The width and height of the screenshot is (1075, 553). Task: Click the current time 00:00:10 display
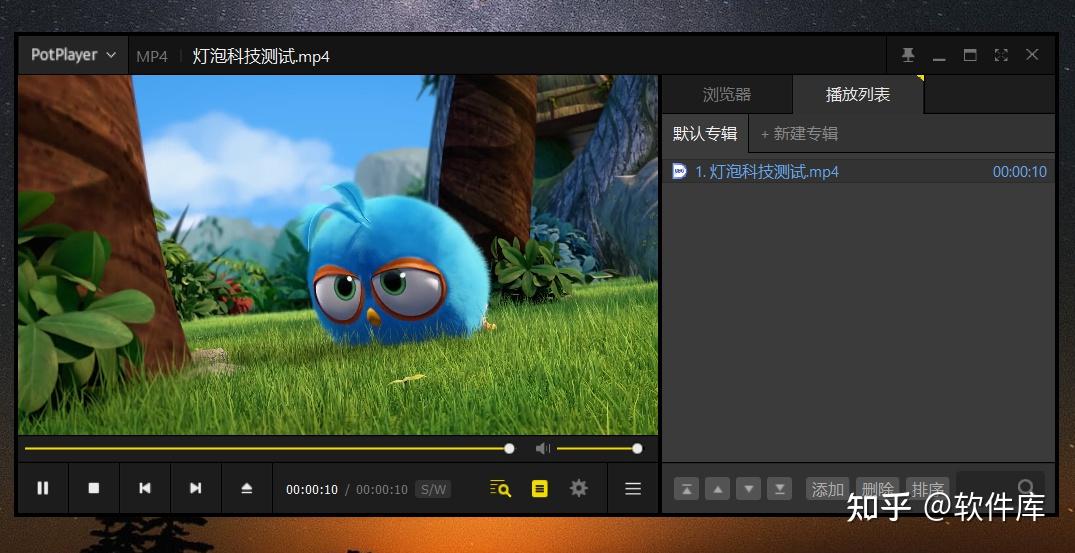[x=312, y=490]
